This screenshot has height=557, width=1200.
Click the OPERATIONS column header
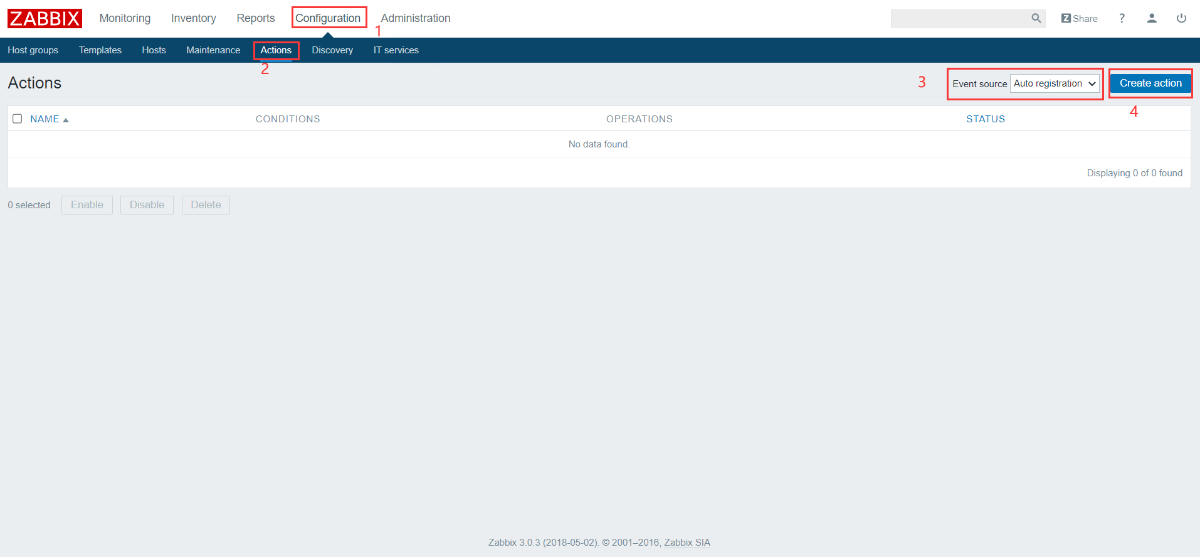[639, 119]
